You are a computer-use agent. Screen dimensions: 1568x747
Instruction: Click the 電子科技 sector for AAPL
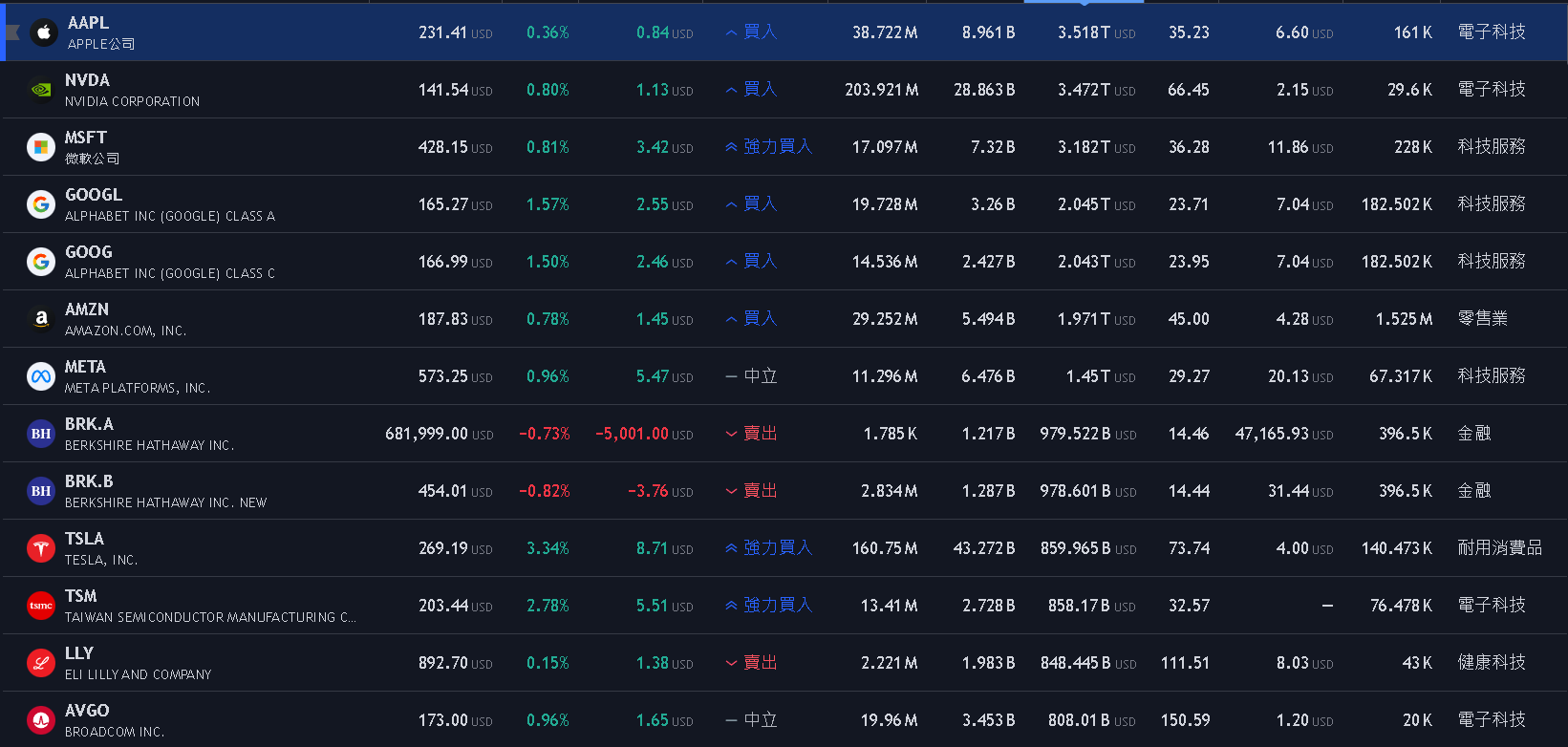pos(1492,32)
